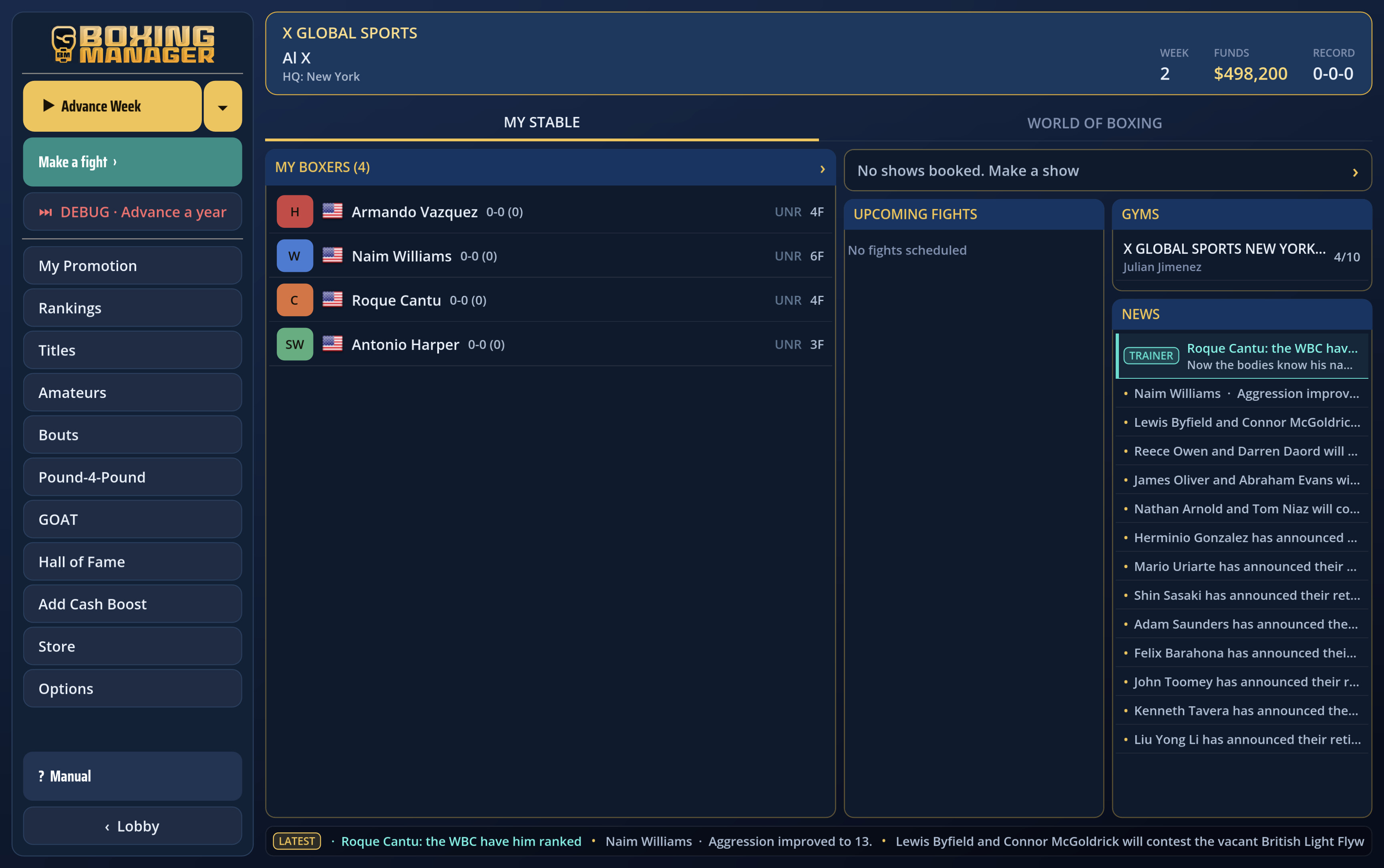Image resolution: width=1384 pixels, height=868 pixels.
Task: Open the Titles menu item
Action: [x=133, y=350]
